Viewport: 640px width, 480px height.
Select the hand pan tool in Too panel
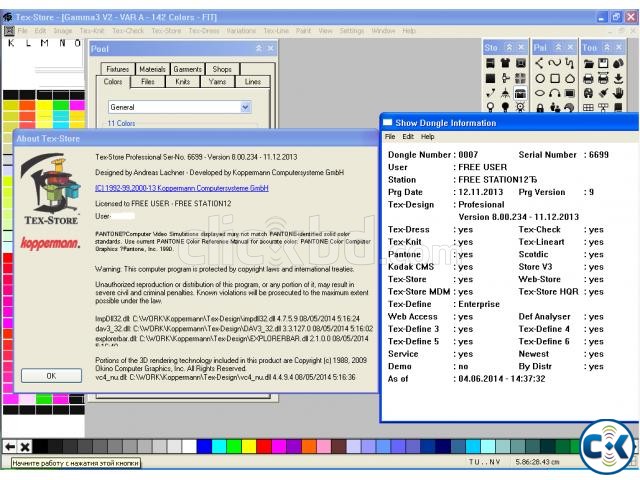(x=618, y=93)
